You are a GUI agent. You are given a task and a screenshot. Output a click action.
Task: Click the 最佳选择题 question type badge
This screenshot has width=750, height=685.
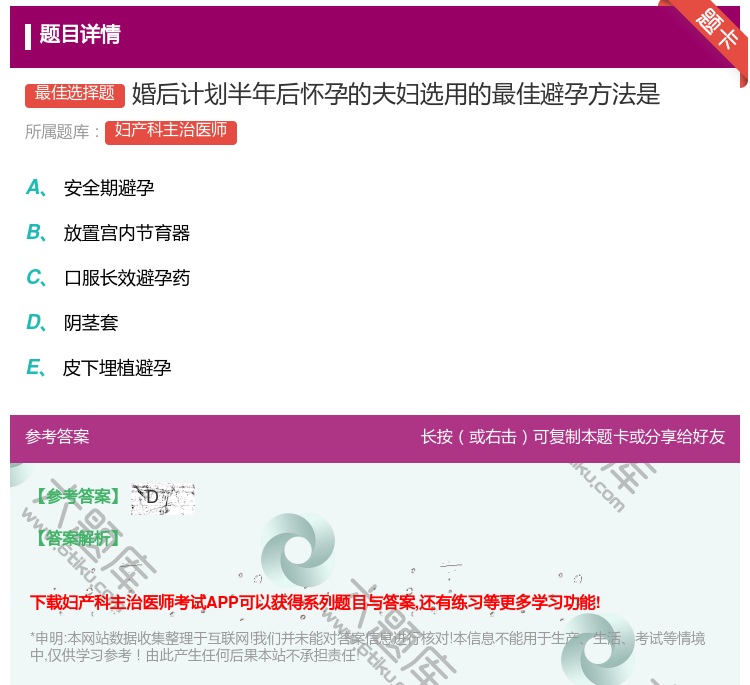tap(75, 94)
